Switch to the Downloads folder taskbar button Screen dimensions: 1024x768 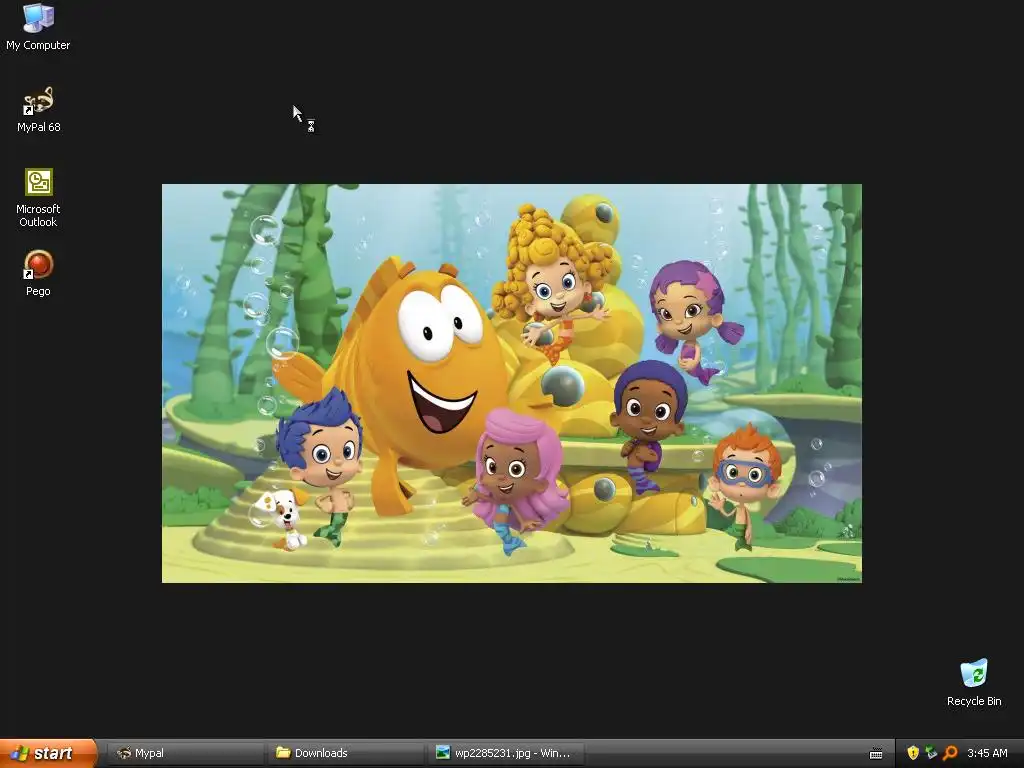tap(345, 753)
